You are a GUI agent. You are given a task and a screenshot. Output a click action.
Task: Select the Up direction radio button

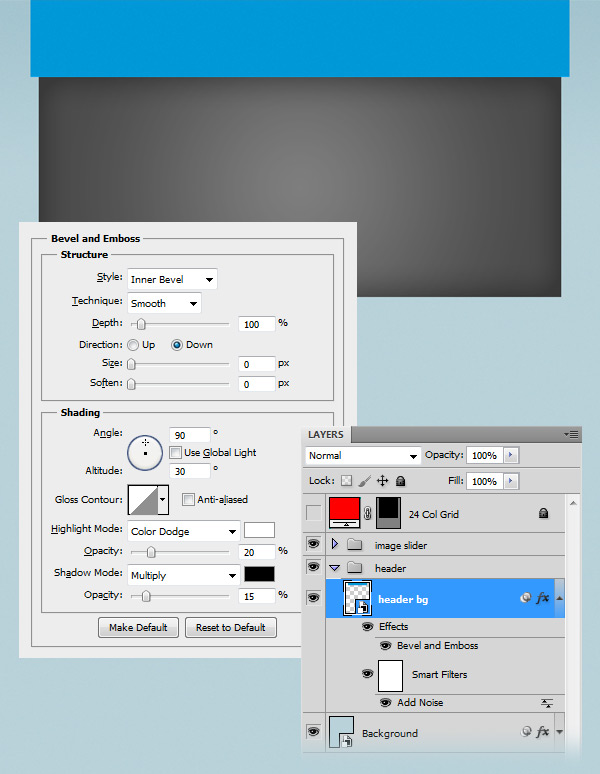(x=133, y=345)
